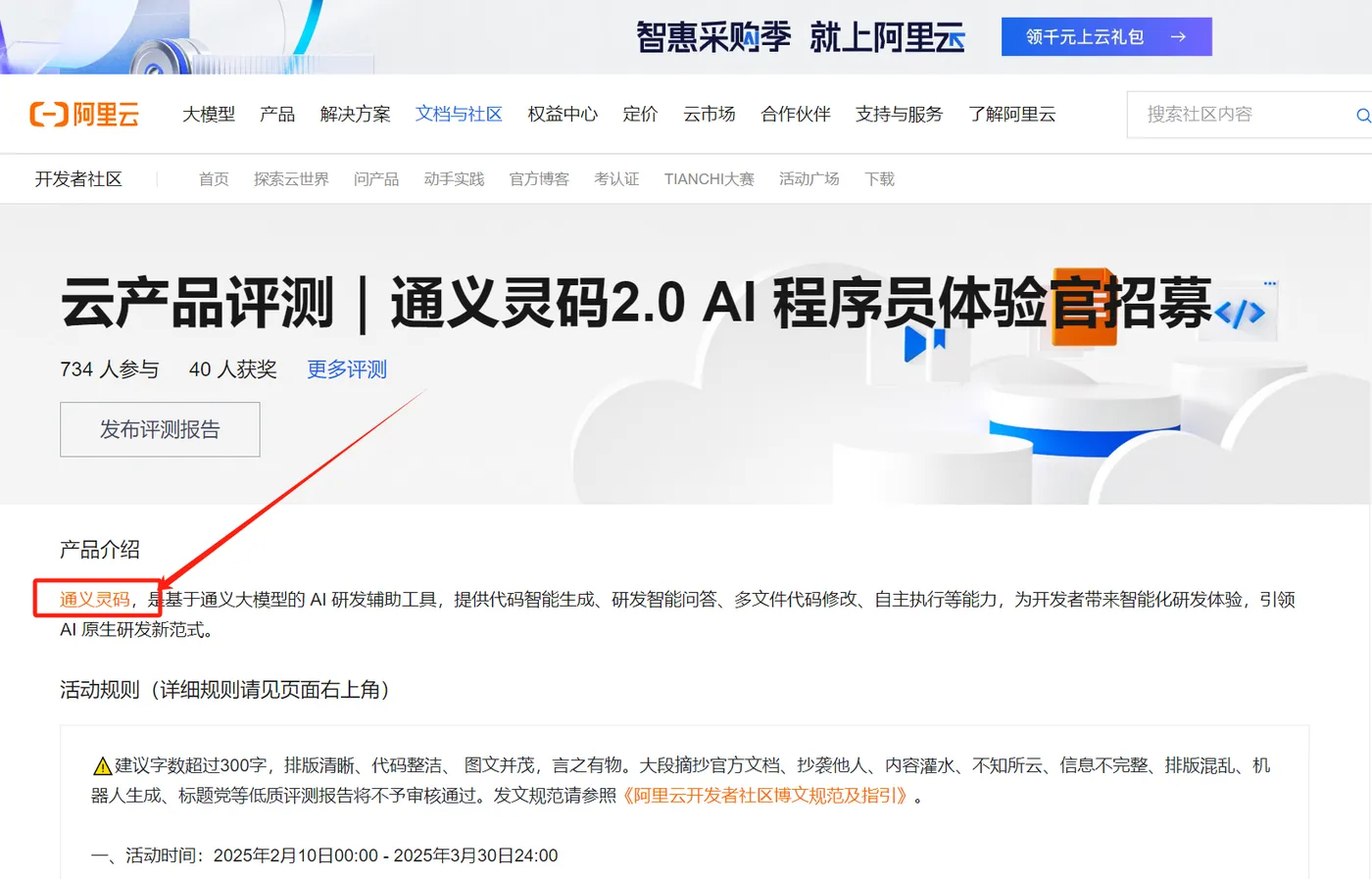Open the 产品 menu
1372x879 pixels.
click(277, 115)
